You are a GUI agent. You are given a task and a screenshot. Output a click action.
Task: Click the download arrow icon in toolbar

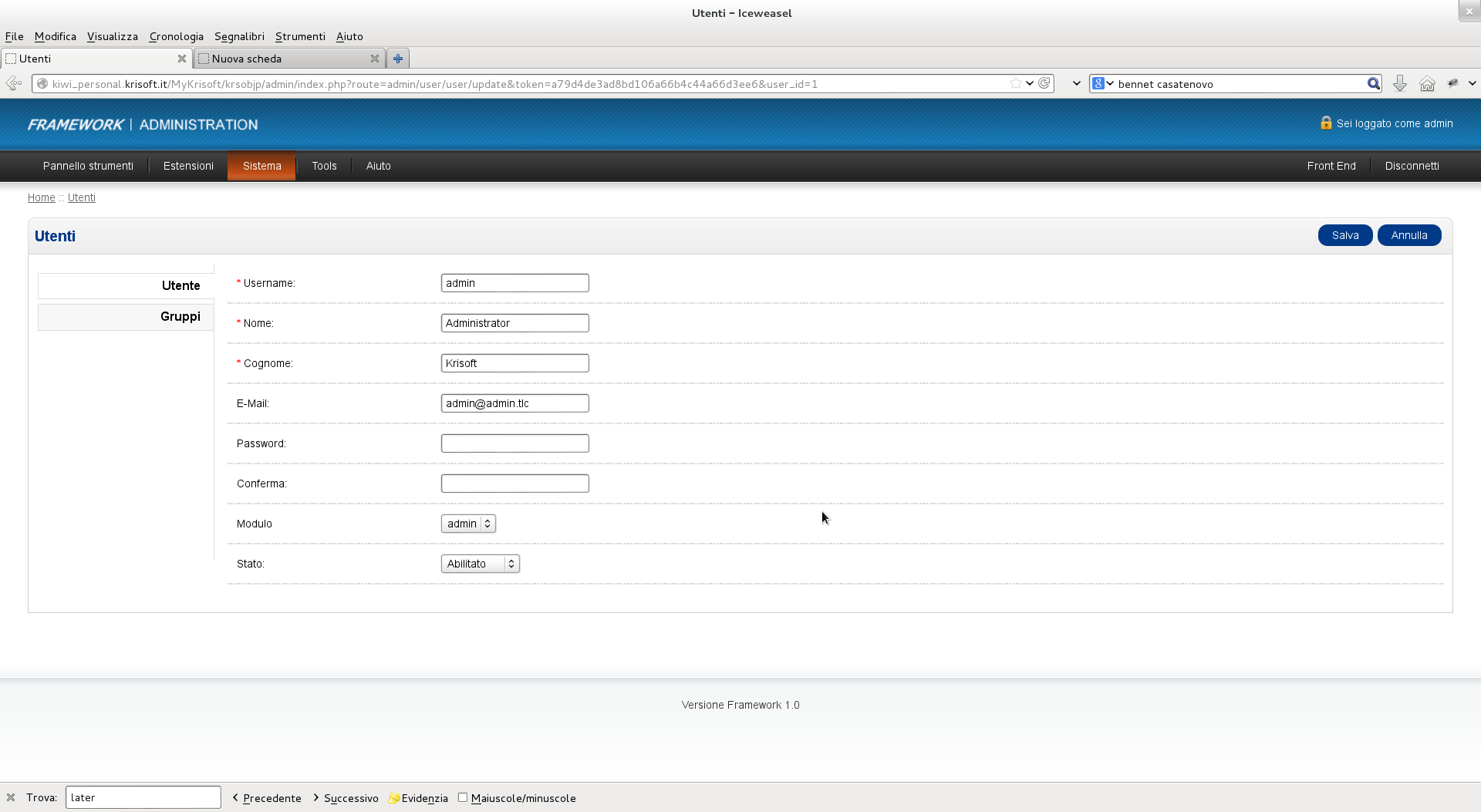(1400, 83)
